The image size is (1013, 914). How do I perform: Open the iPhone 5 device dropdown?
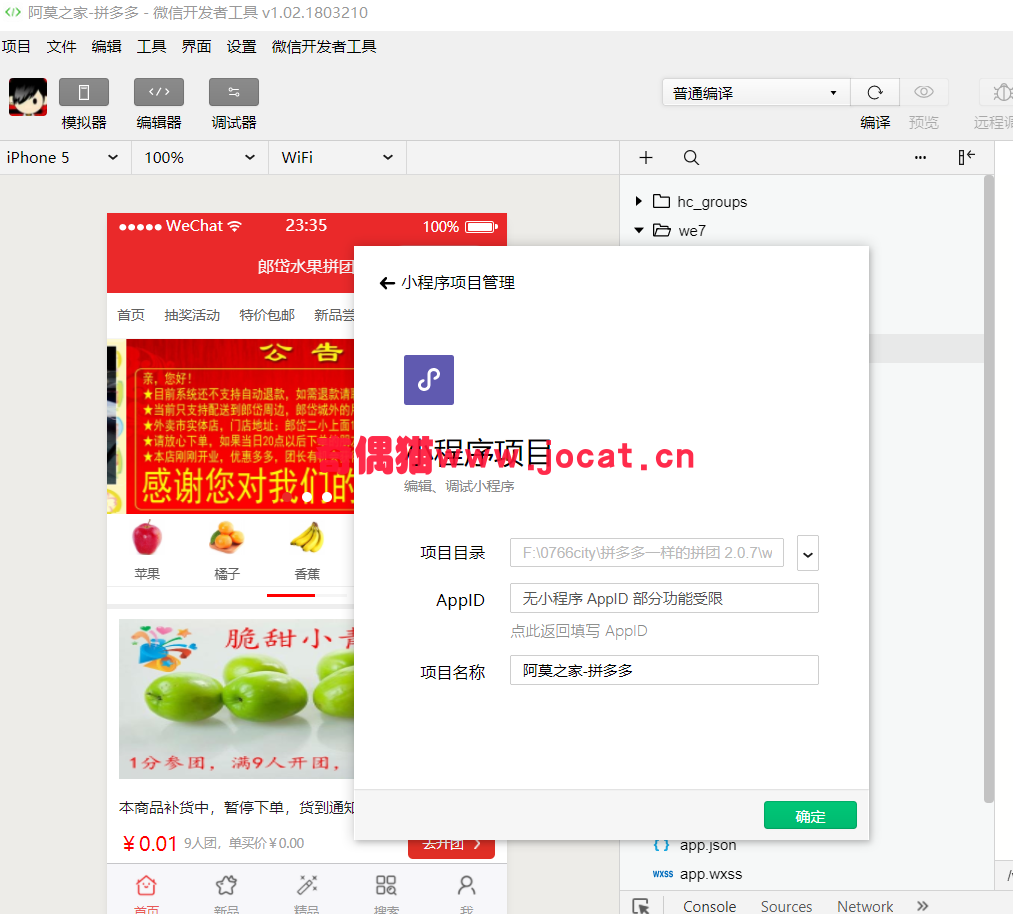click(63, 158)
